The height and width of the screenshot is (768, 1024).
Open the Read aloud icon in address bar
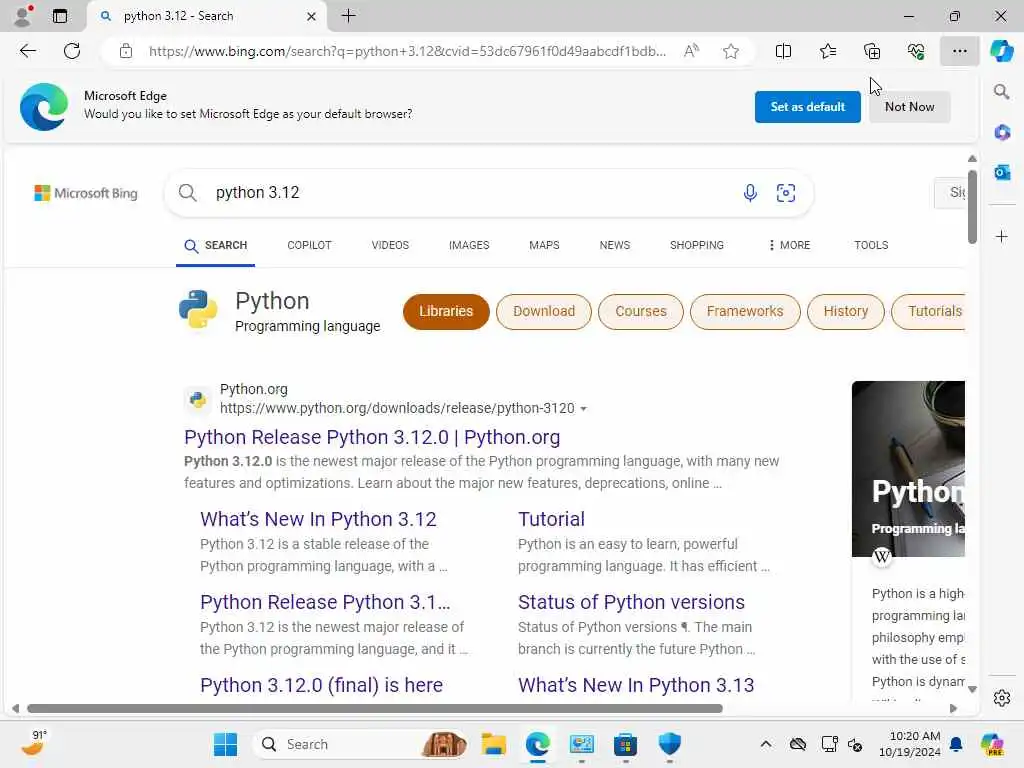pyautogui.click(x=691, y=51)
